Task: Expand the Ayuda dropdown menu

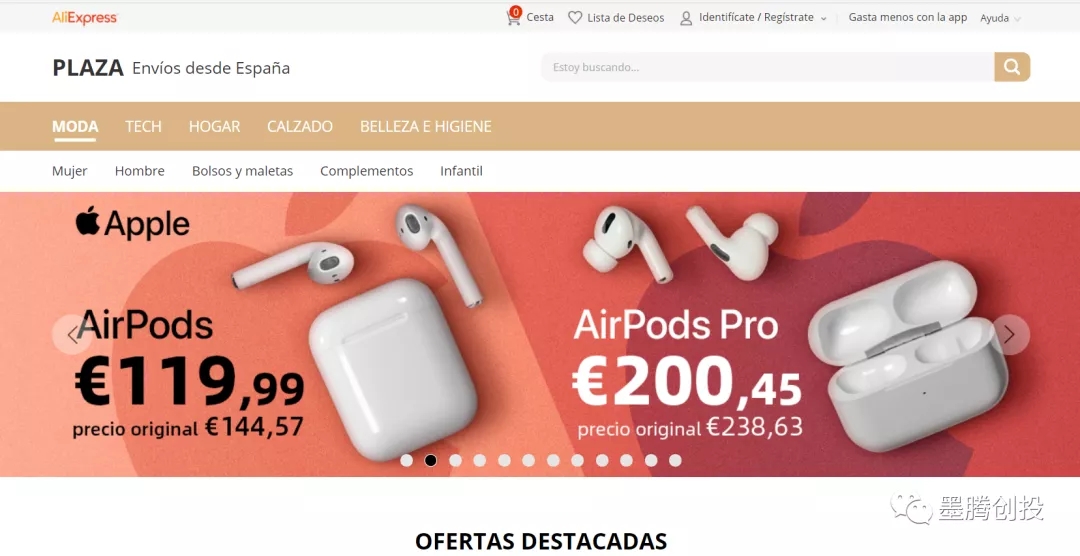Action: tap(1001, 19)
